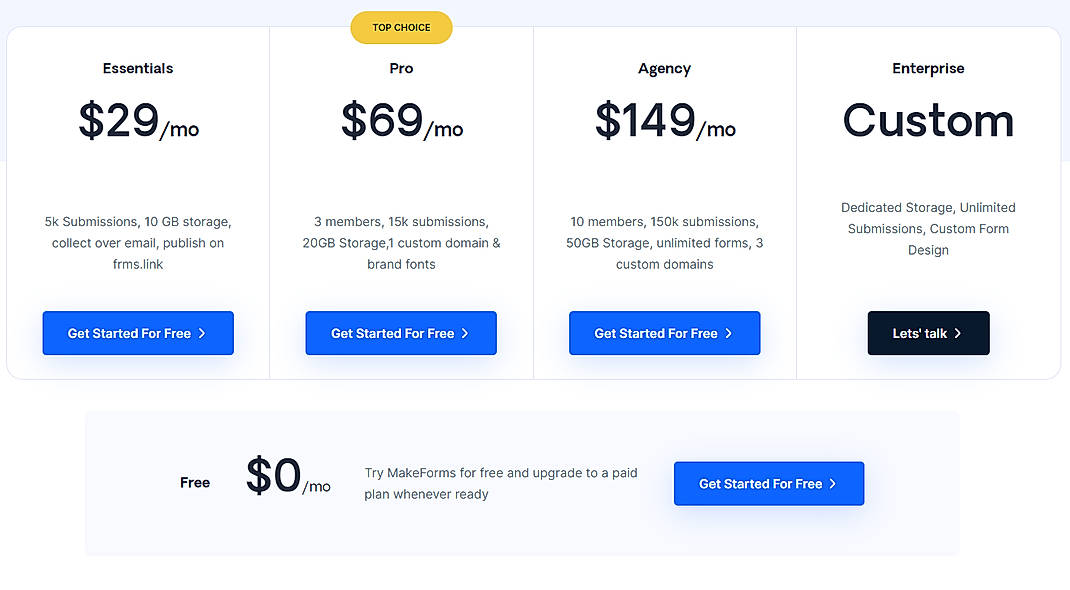Click Get Started For Free under Agency

click(x=664, y=332)
